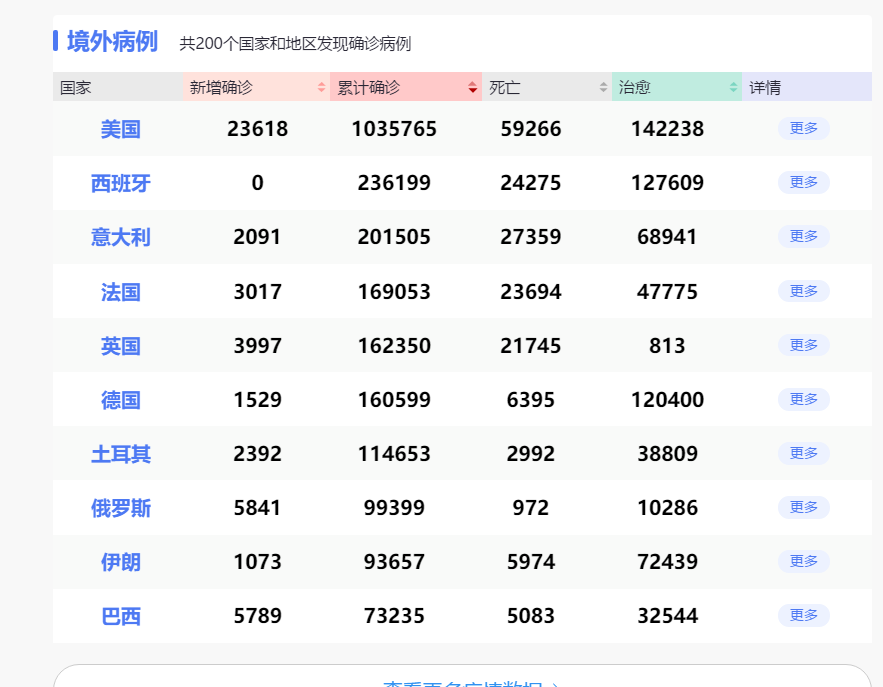Open 更多 details for 英国
This screenshot has height=687, width=883.
pos(803,345)
